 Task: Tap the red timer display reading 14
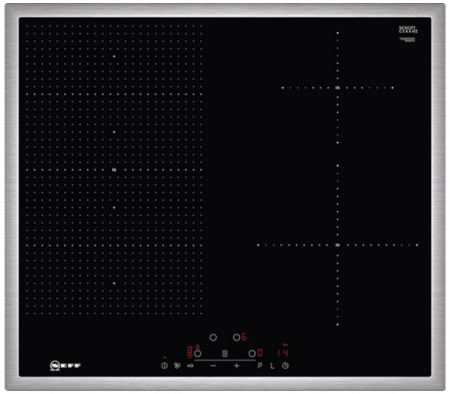[x=283, y=353]
